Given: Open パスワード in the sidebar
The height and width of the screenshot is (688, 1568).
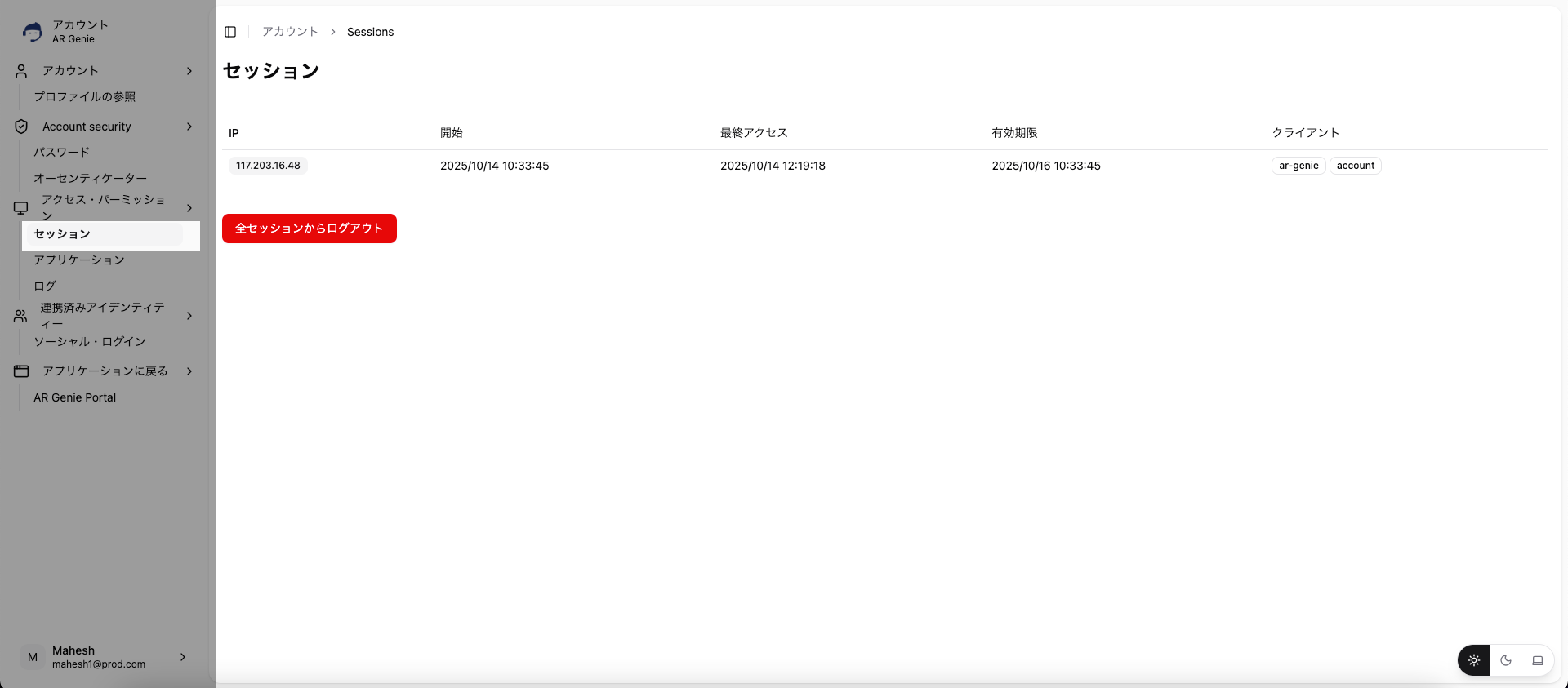Looking at the screenshot, I should (x=62, y=153).
